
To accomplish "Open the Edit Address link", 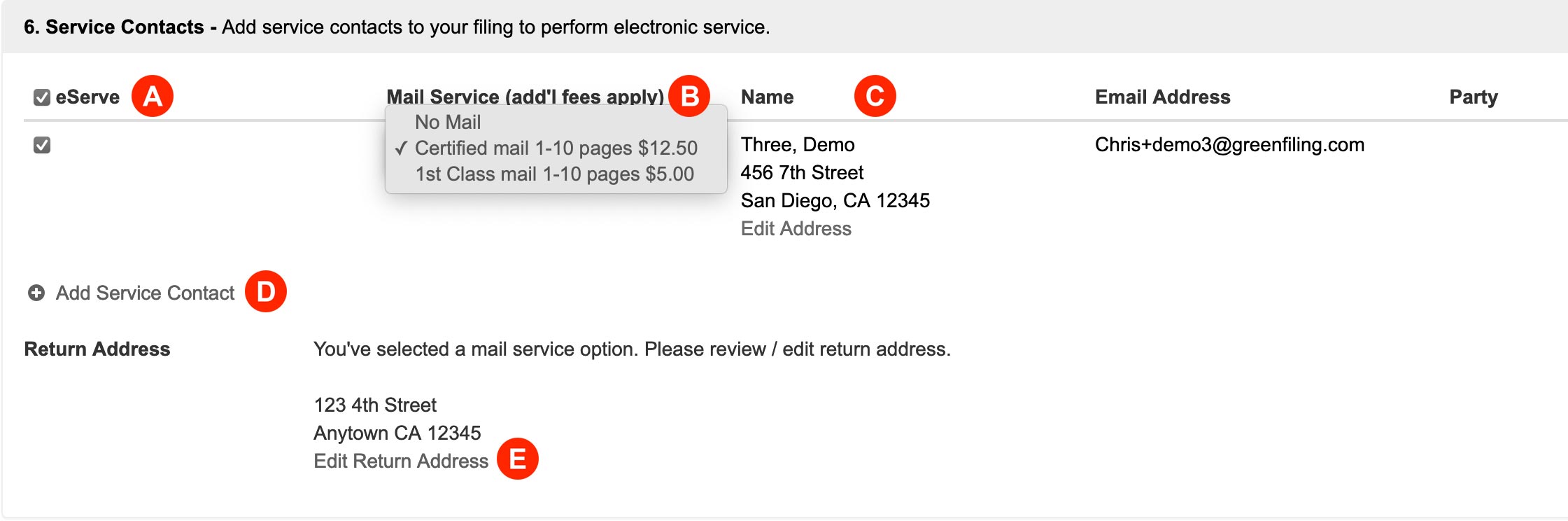I will (x=796, y=228).
